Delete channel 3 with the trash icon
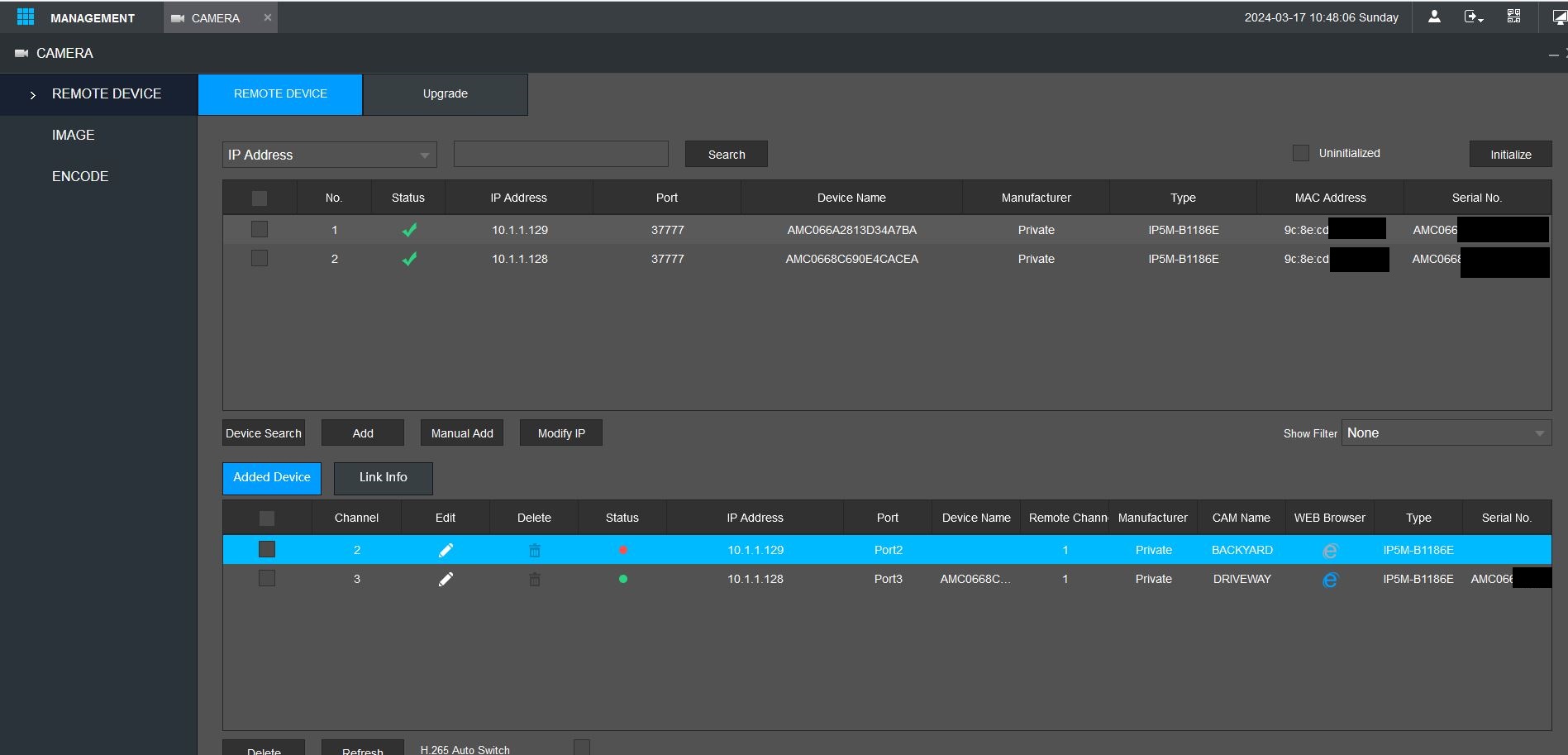Viewport: 1568px width, 755px height. 535,579
